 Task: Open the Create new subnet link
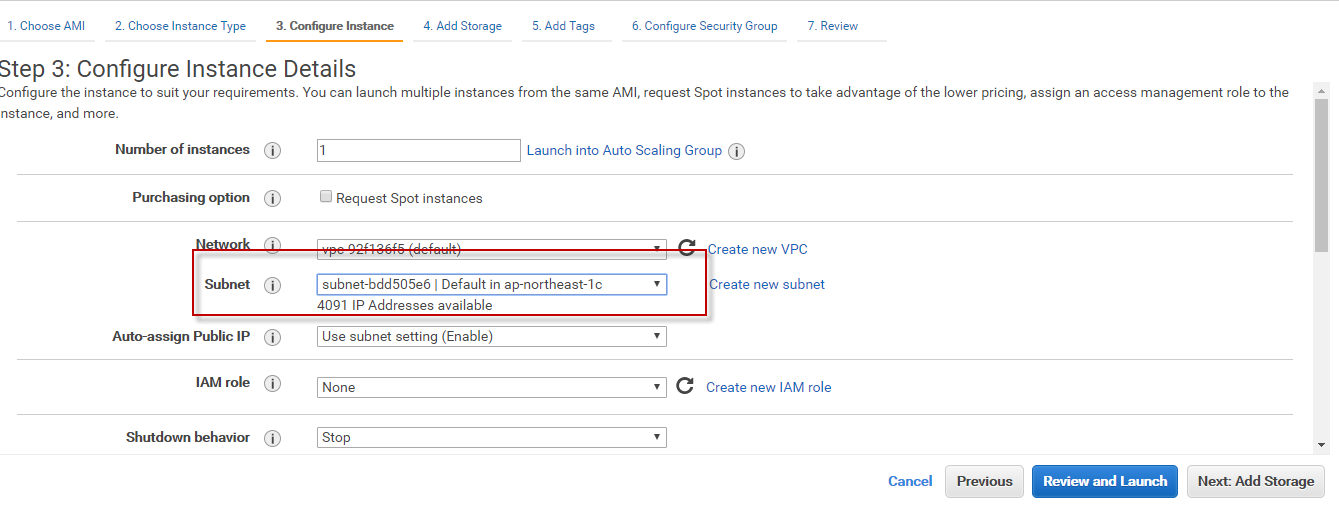767,284
